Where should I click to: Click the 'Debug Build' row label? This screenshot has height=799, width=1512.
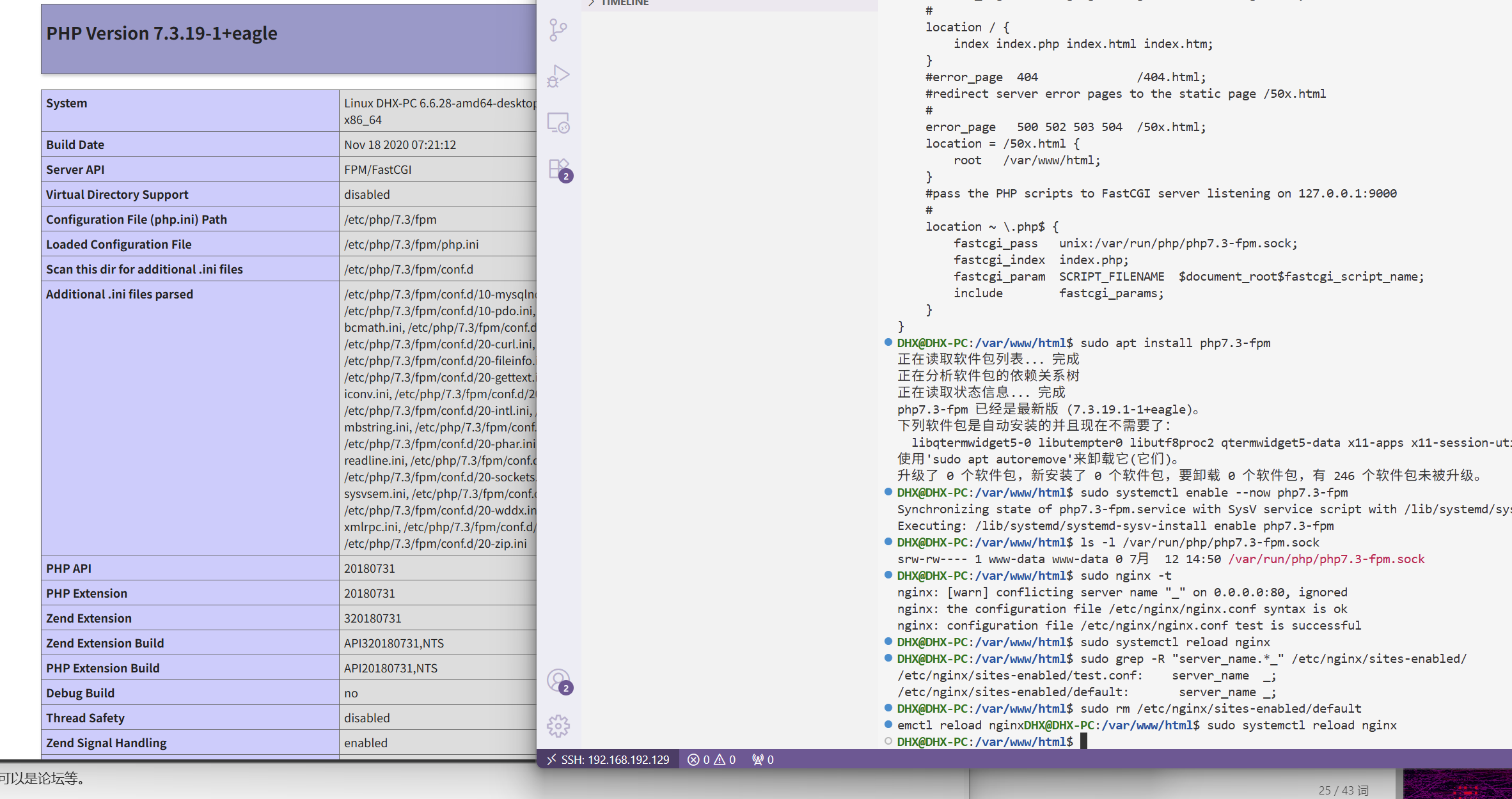(x=80, y=693)
